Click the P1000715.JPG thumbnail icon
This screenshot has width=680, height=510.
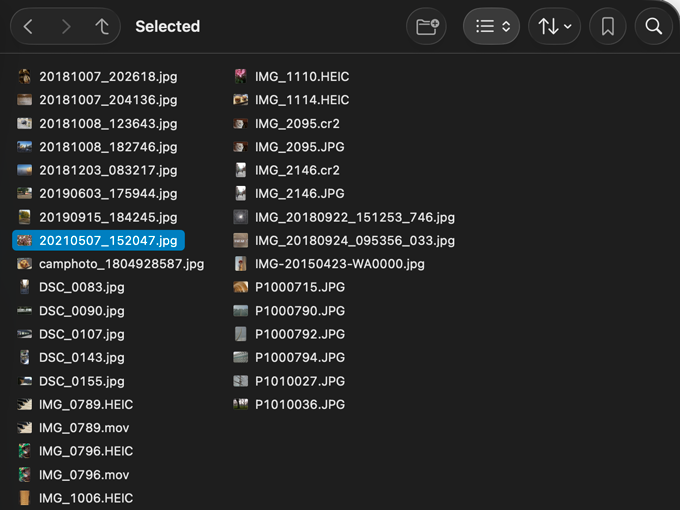point(241,287)
